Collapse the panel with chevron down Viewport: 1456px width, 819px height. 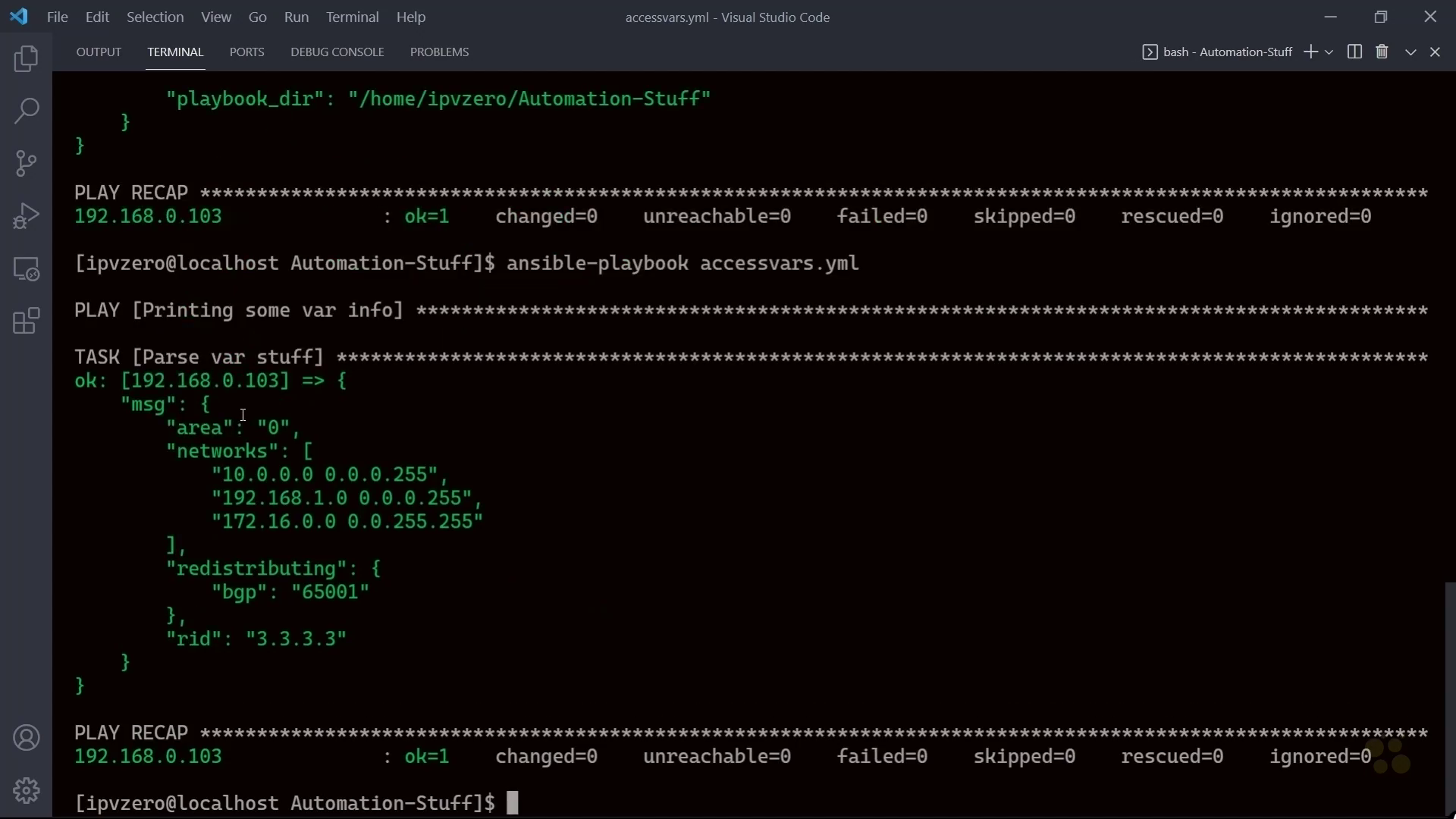pos(1410,52)
